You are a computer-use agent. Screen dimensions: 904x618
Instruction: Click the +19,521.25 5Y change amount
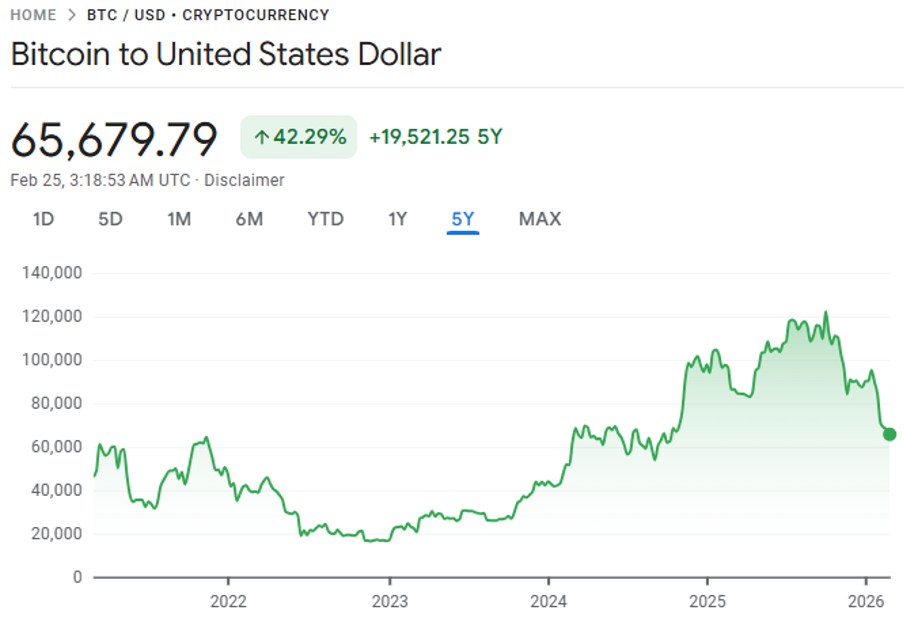(x=434, y=137)
